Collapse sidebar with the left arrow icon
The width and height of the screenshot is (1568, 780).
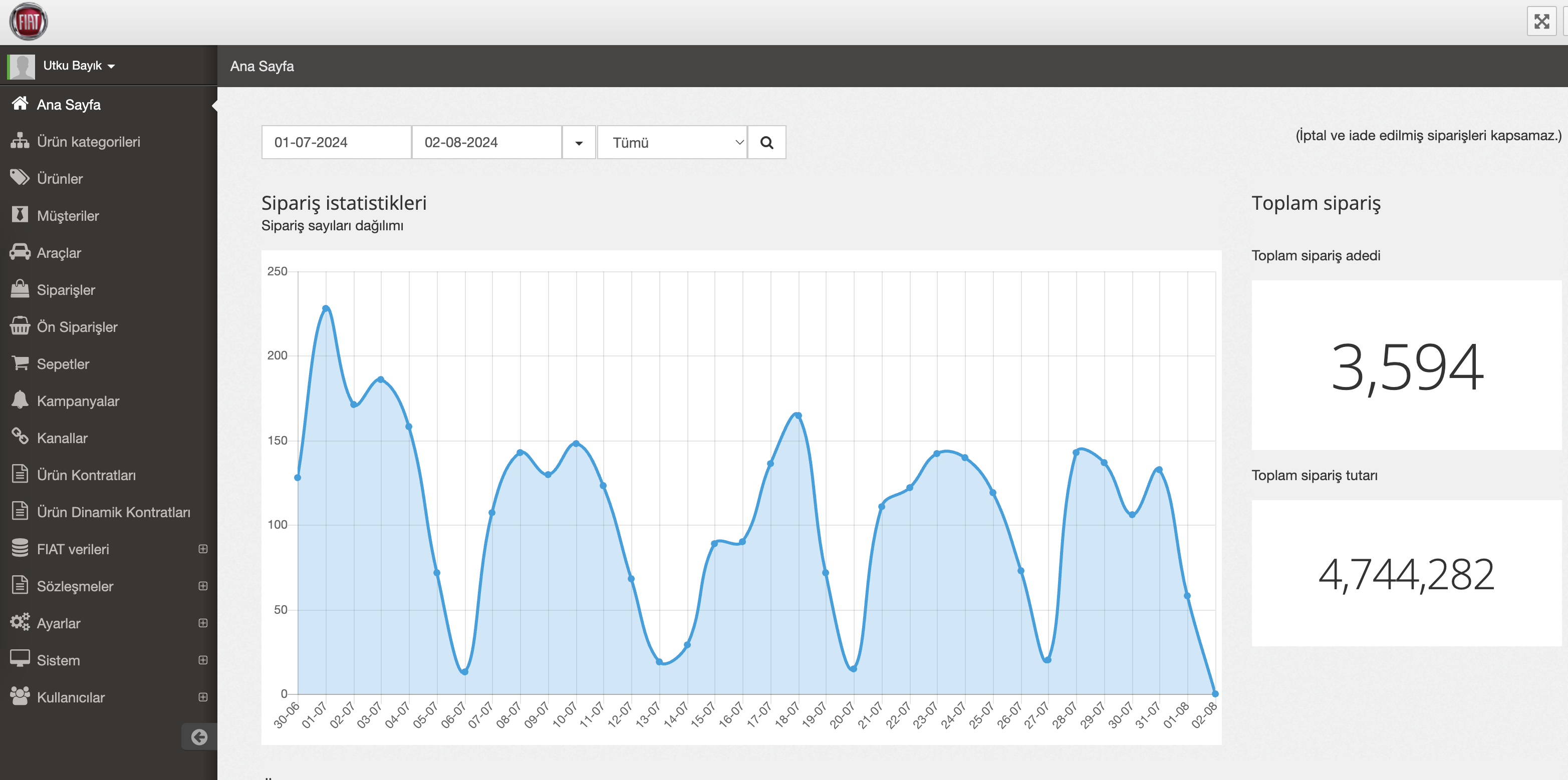click(199, 737)
